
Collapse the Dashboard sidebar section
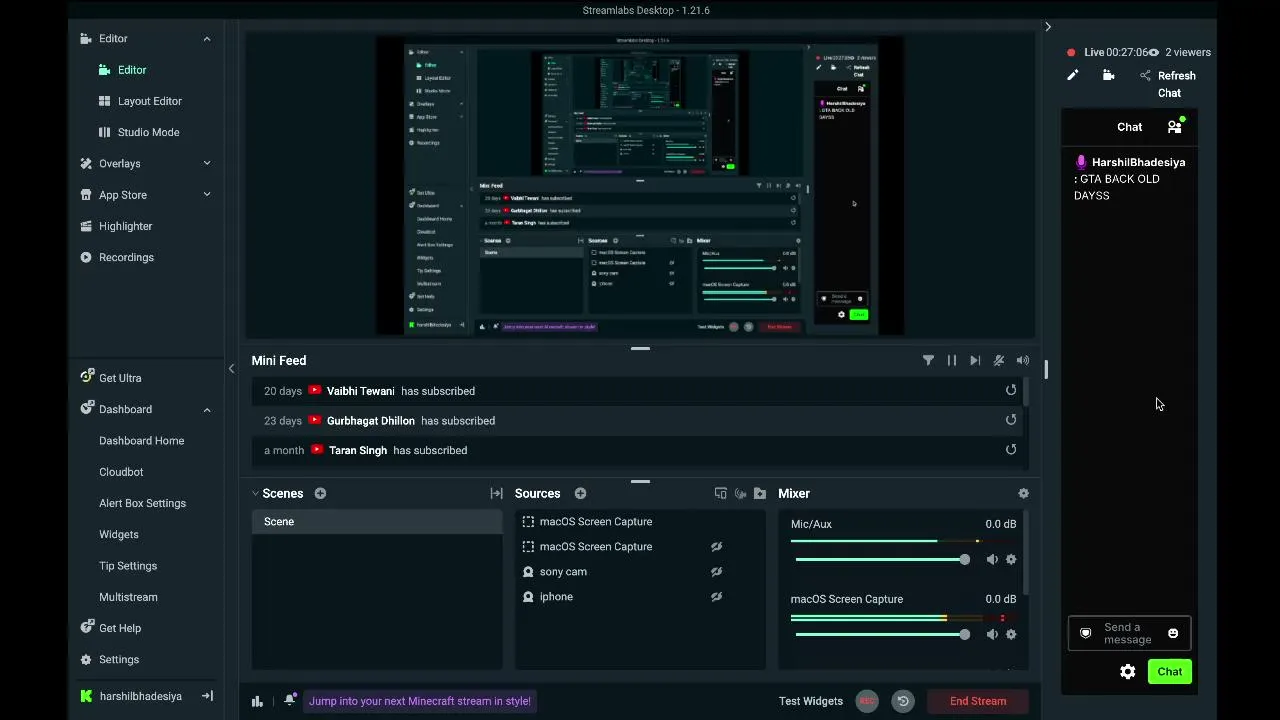click(x=207, y=409)
